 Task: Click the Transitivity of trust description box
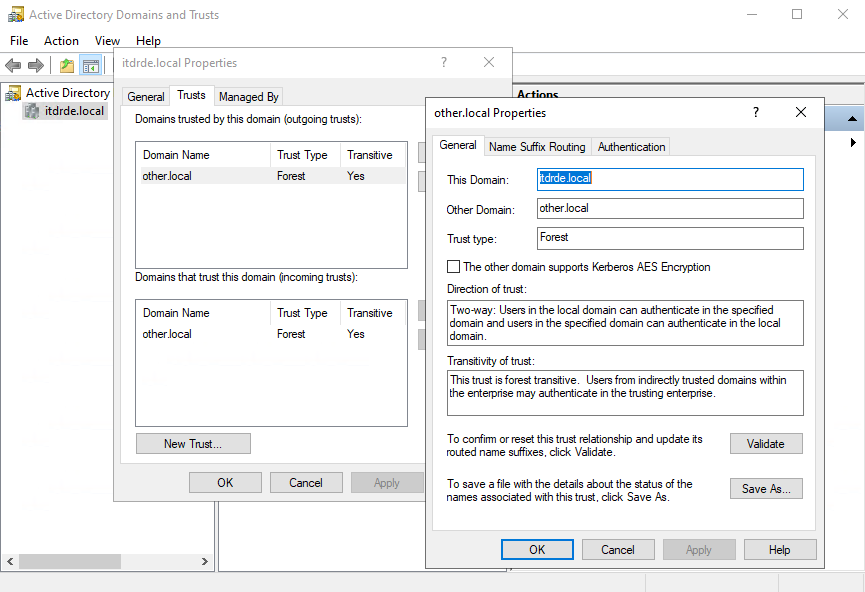pos(625,393)
